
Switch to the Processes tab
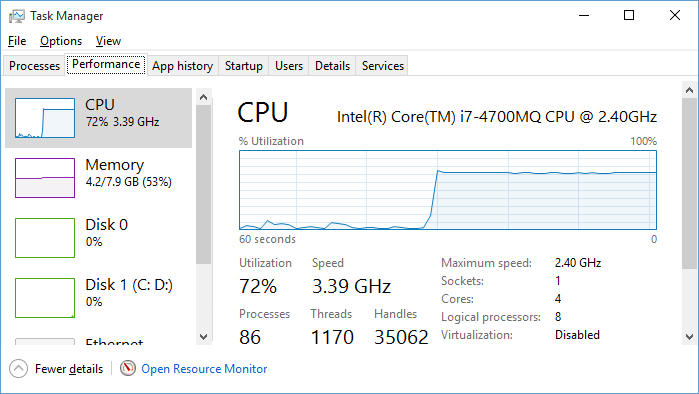coord(34,66)
